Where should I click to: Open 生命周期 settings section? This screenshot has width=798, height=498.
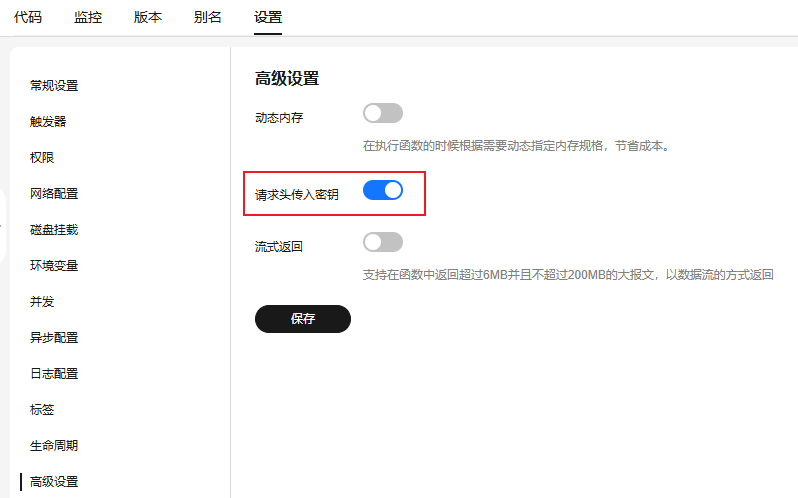click(x=54, y=446)
